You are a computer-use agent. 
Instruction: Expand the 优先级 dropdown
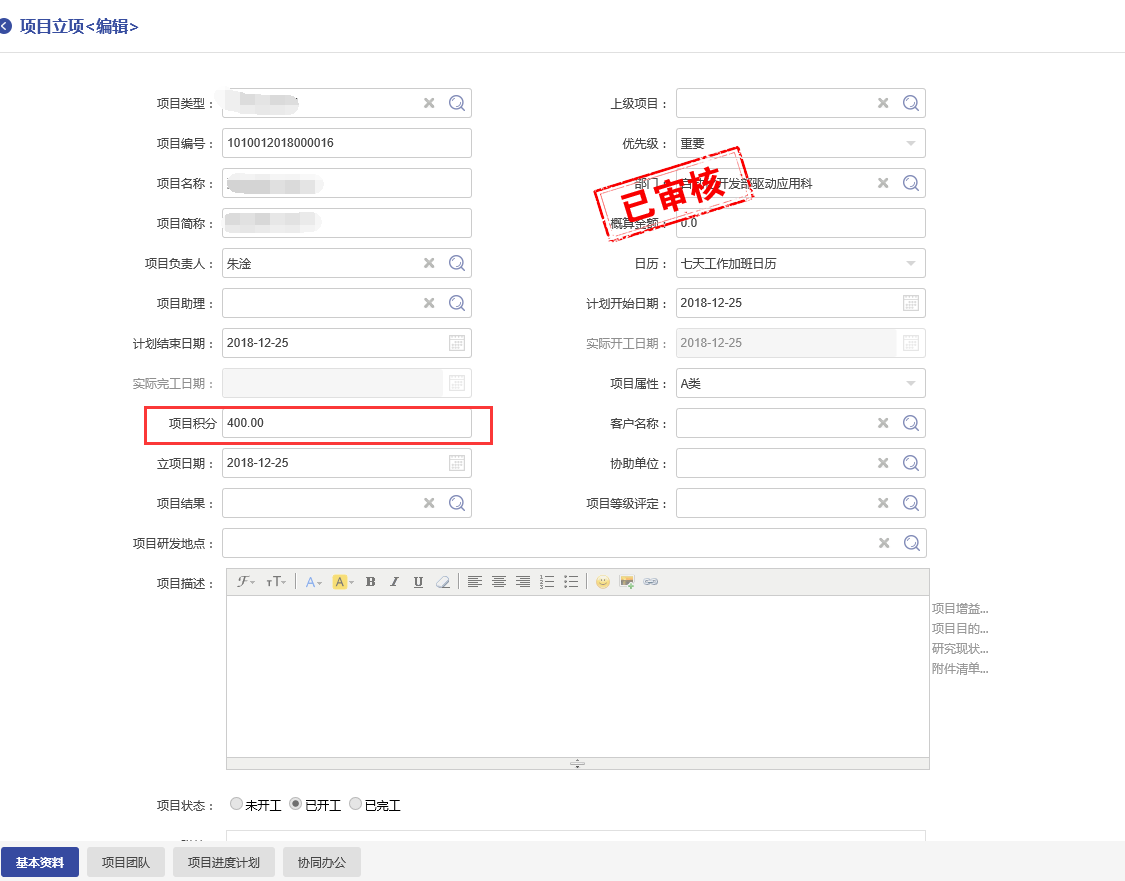point(910,143)
